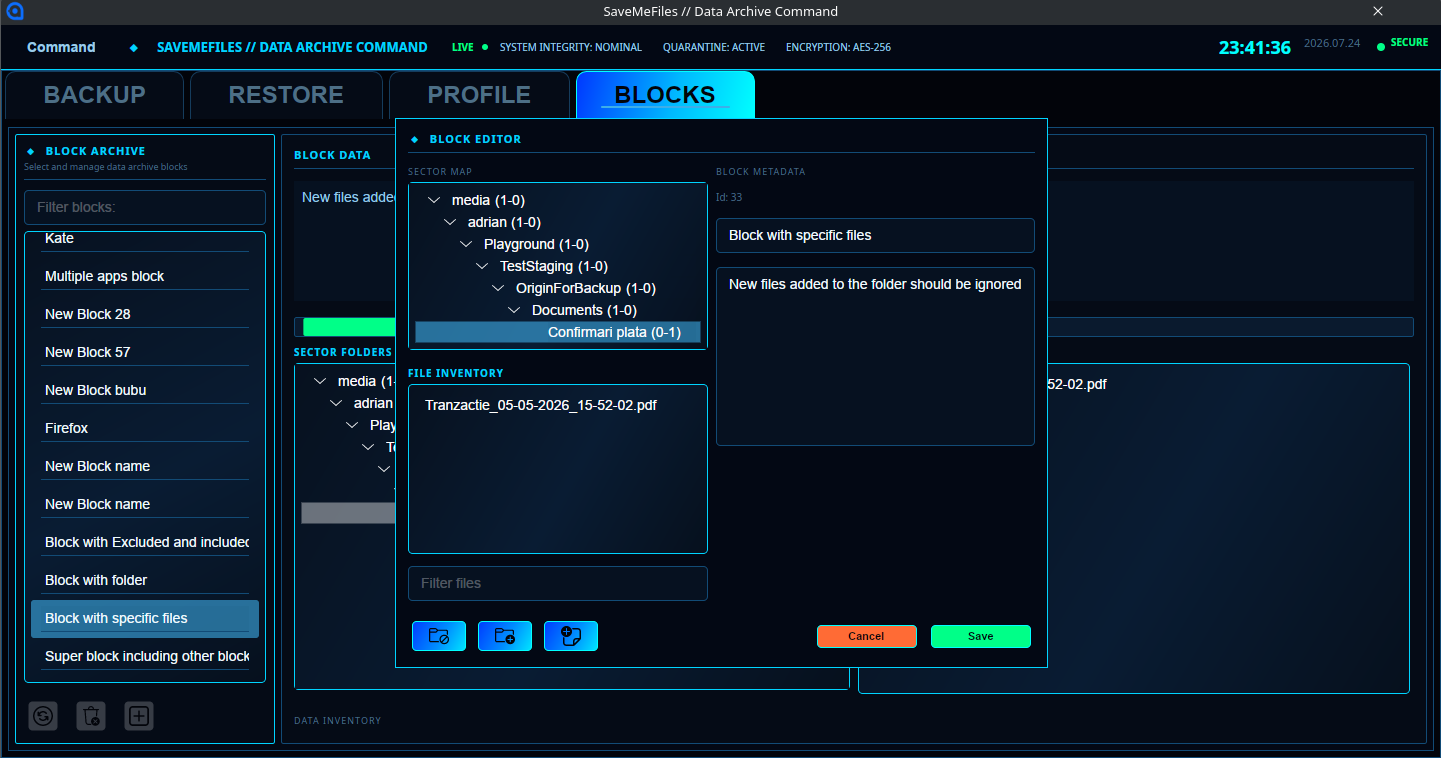Select 'New Block 28' in the list

pos(145,314)
